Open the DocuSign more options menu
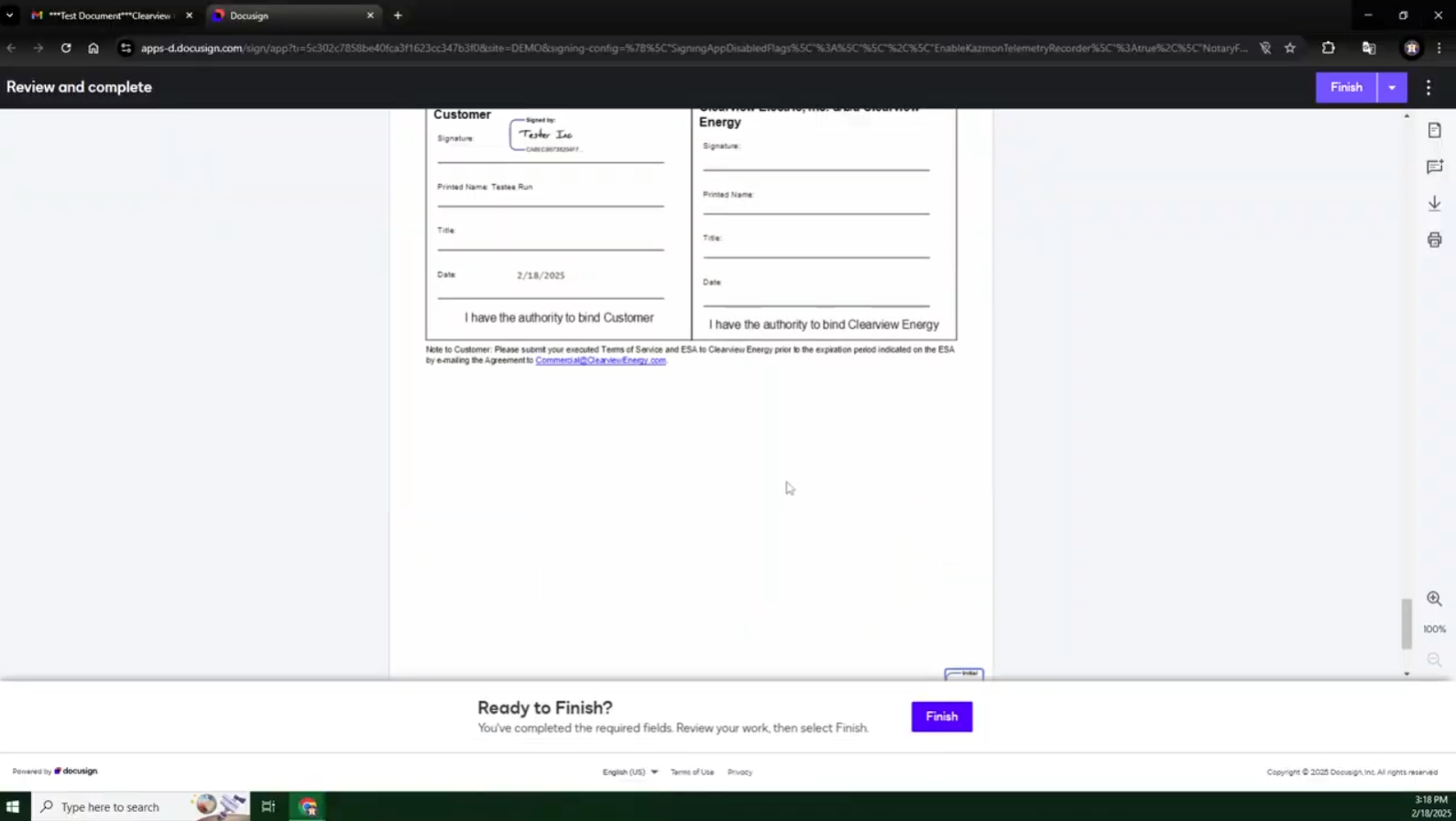1456x821 pixels. pos(1429,87)
